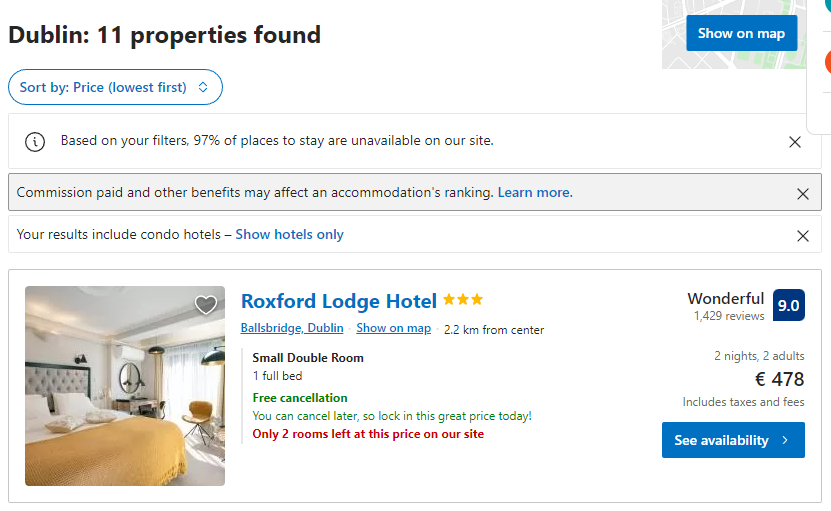Open the Sort by Price dropdown
Screen dimensions: 831x511
[115, 87]
